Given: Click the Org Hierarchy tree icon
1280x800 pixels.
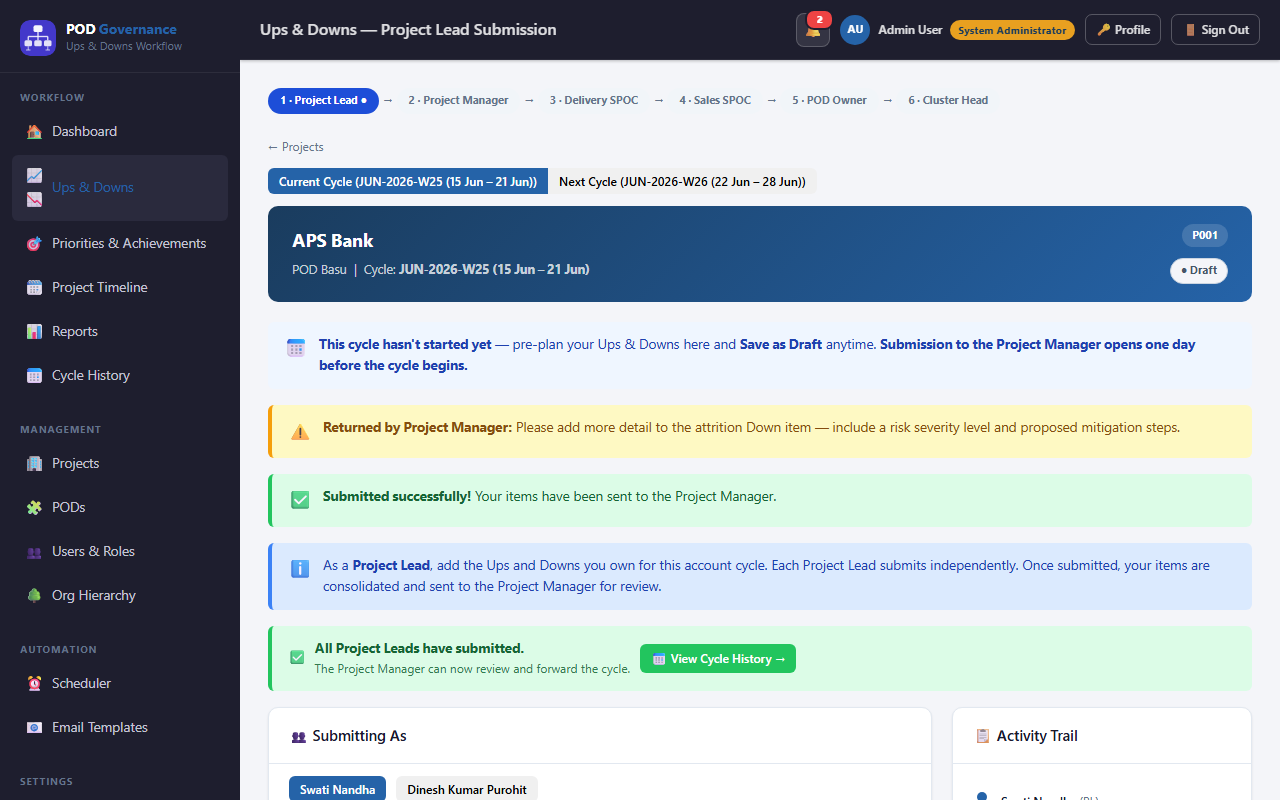Looking at the screenshot, I should pyautogui.click(x=34, y=595).
